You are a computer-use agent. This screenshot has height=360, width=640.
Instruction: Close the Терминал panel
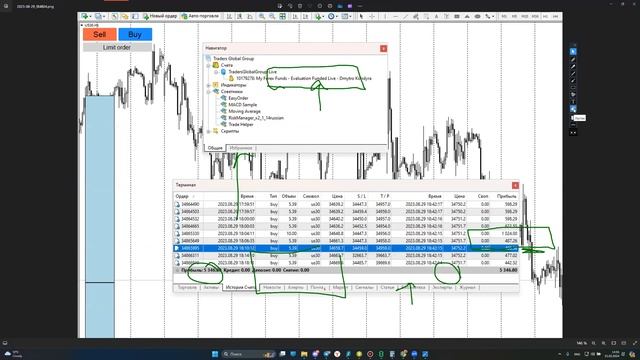coord(516,185)
